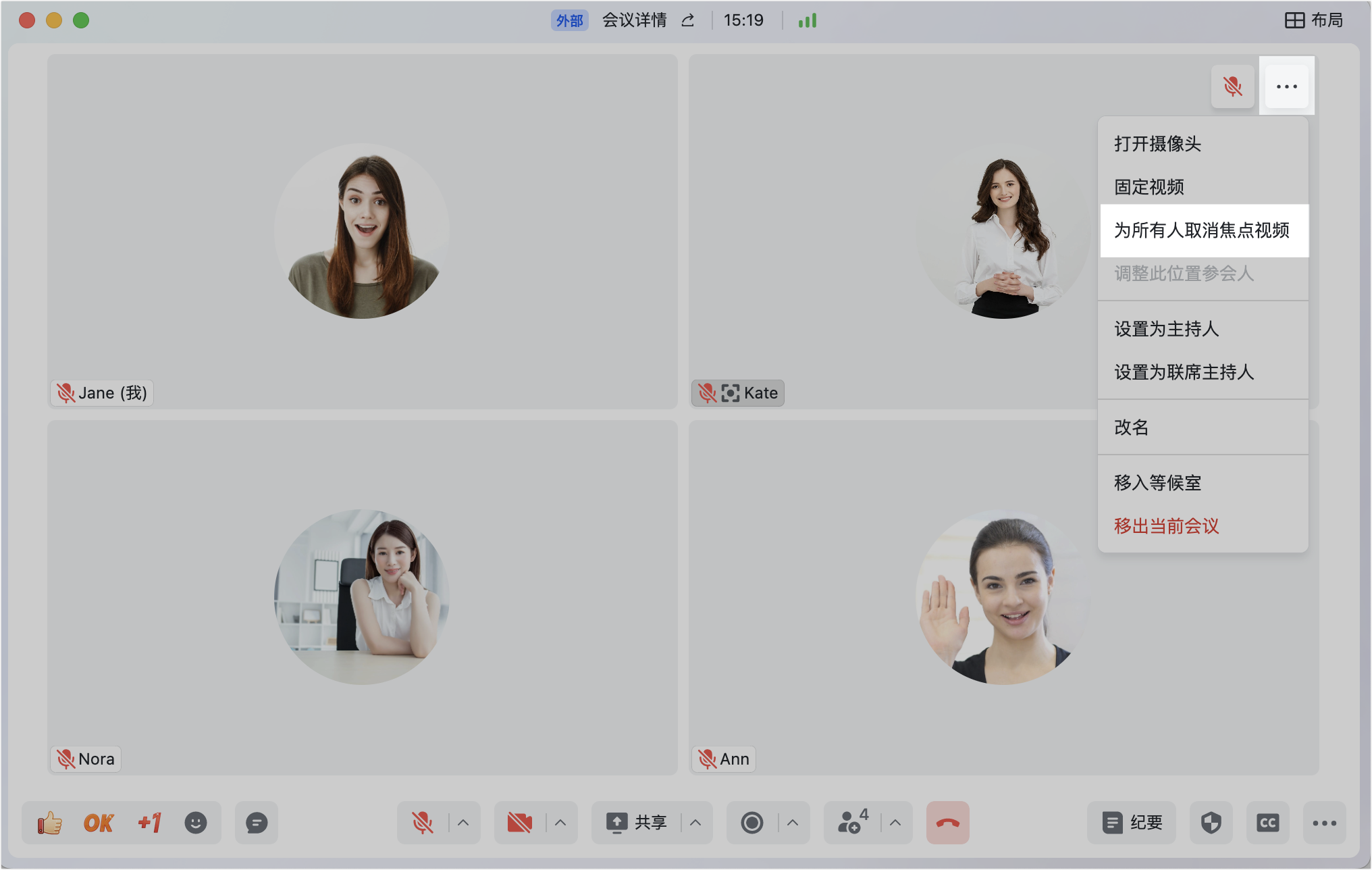Click the three-dot menu on Kate's tile

click(x=1287, y=86)
